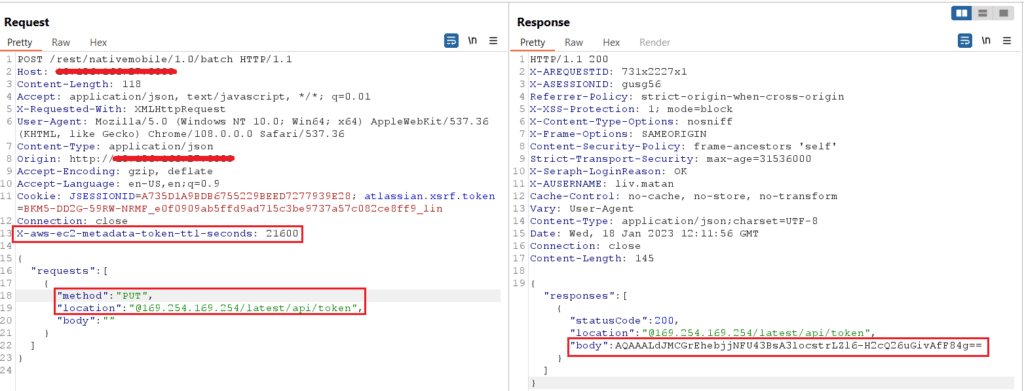Switch to the Response Raw tab
The width and height of the screenshot is (1024, 391).
(x=574, y=42)
